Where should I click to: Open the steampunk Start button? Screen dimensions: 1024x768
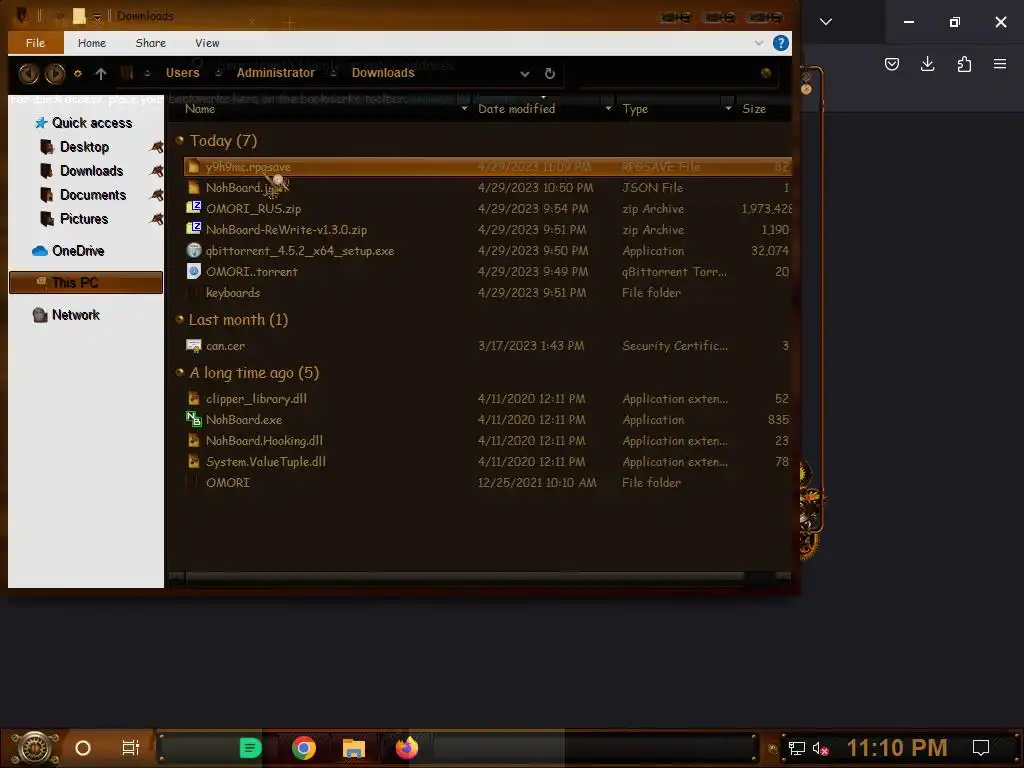[x=35, y=748]
